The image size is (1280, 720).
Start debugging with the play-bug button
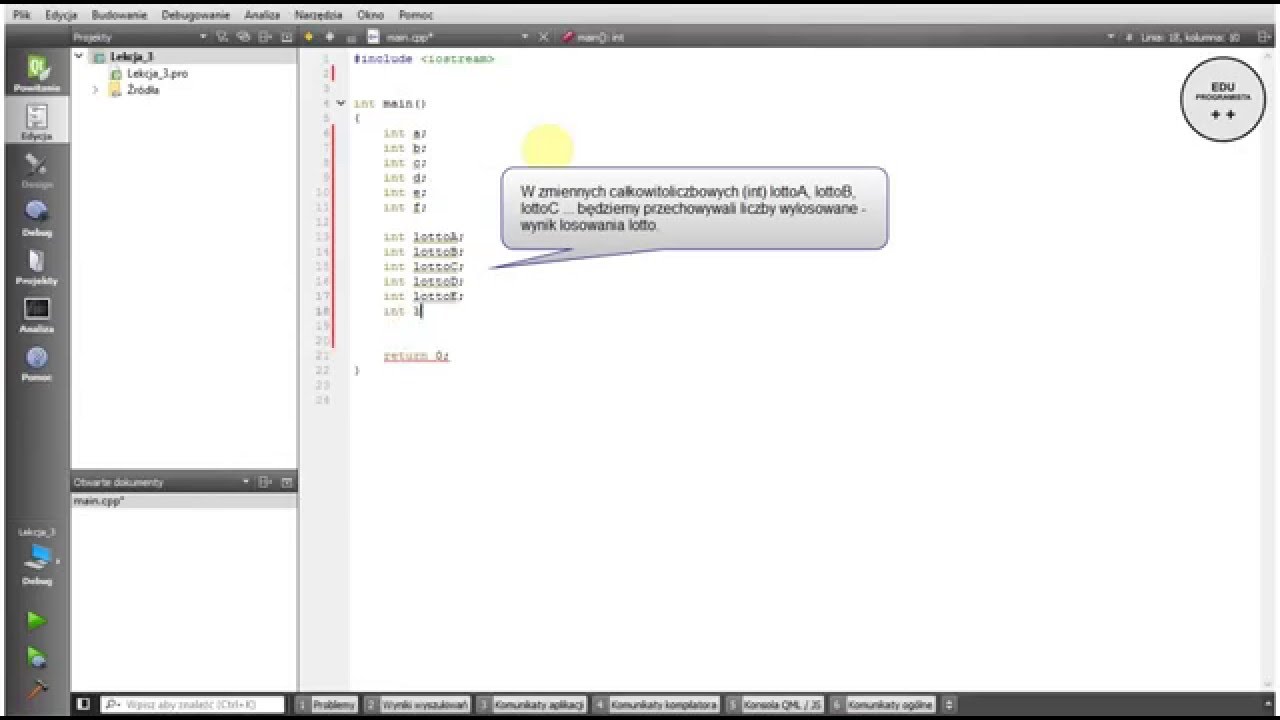click(x=37, y=657)
